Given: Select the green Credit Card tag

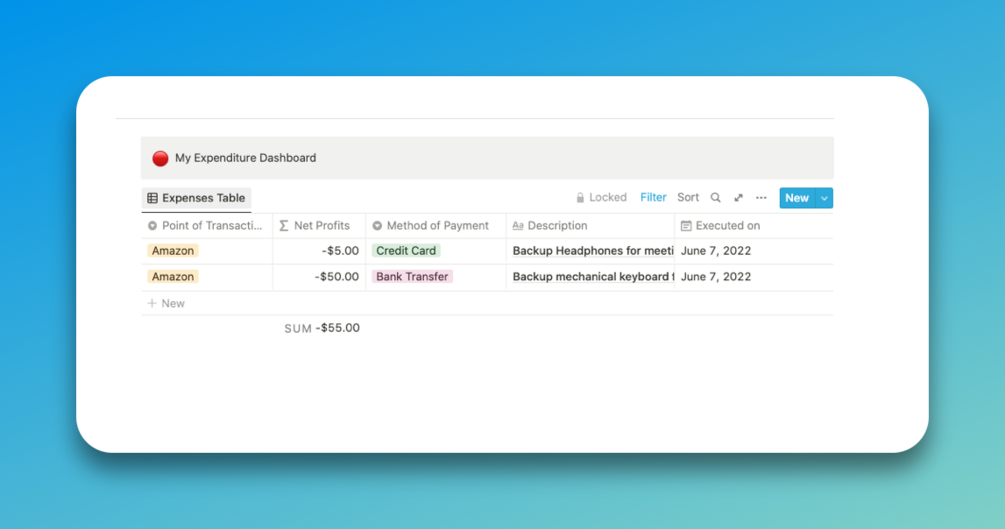Looking at the screenshot, I should point(406,251).
